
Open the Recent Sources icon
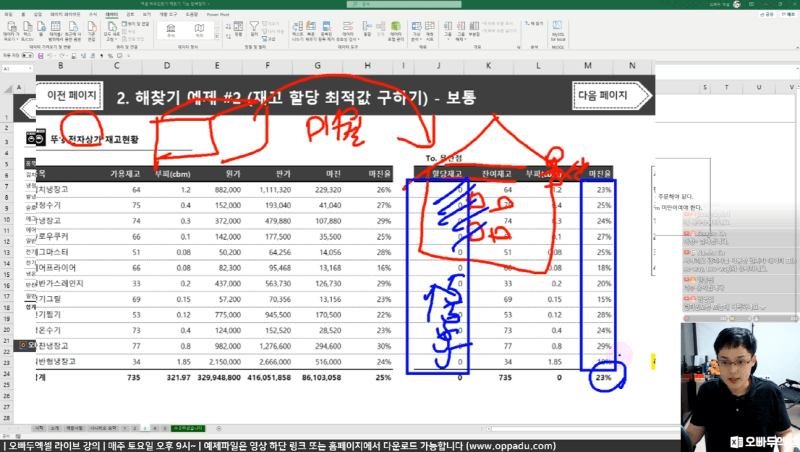click(x=73, y=30)
